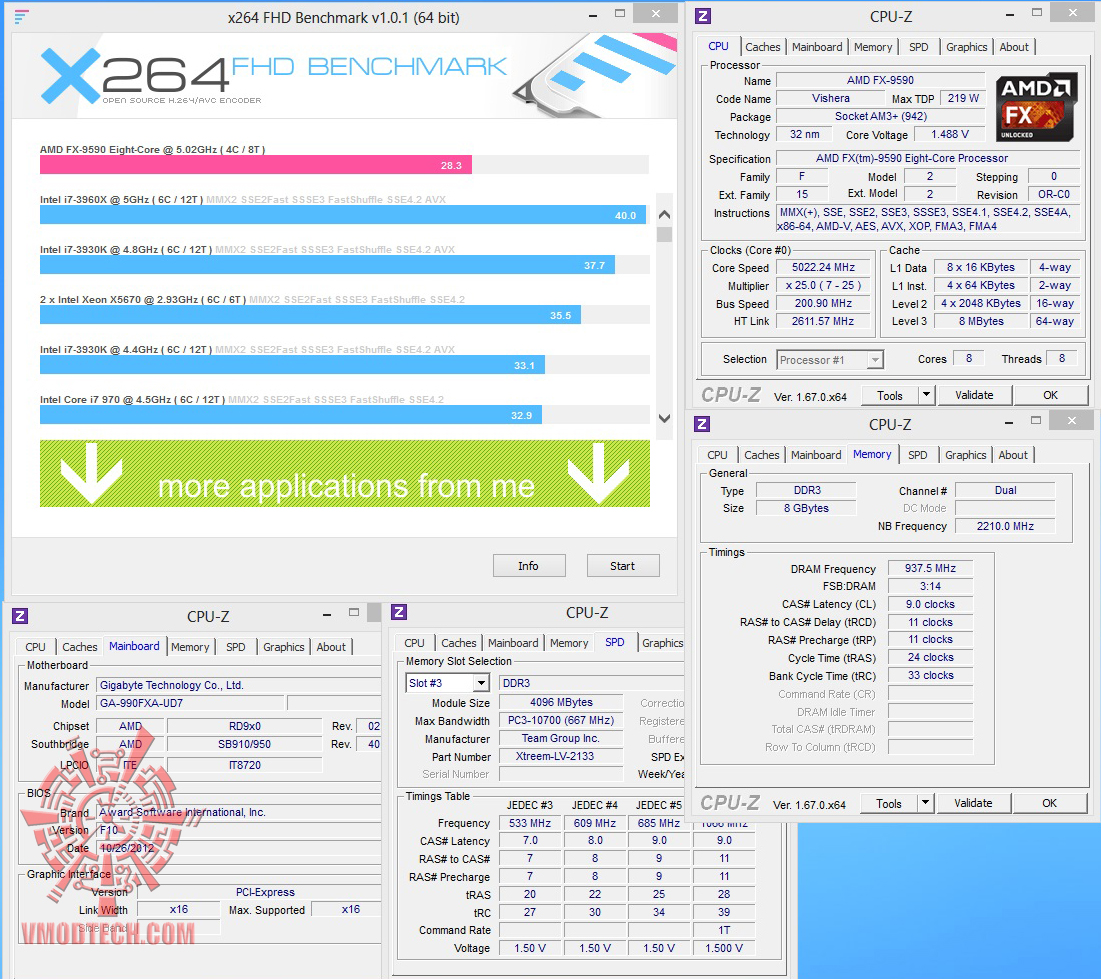The image size is (1101, 979).
Task: Click the CPU-Z purple Z icon in the top window
Action: tap(702, 16)
